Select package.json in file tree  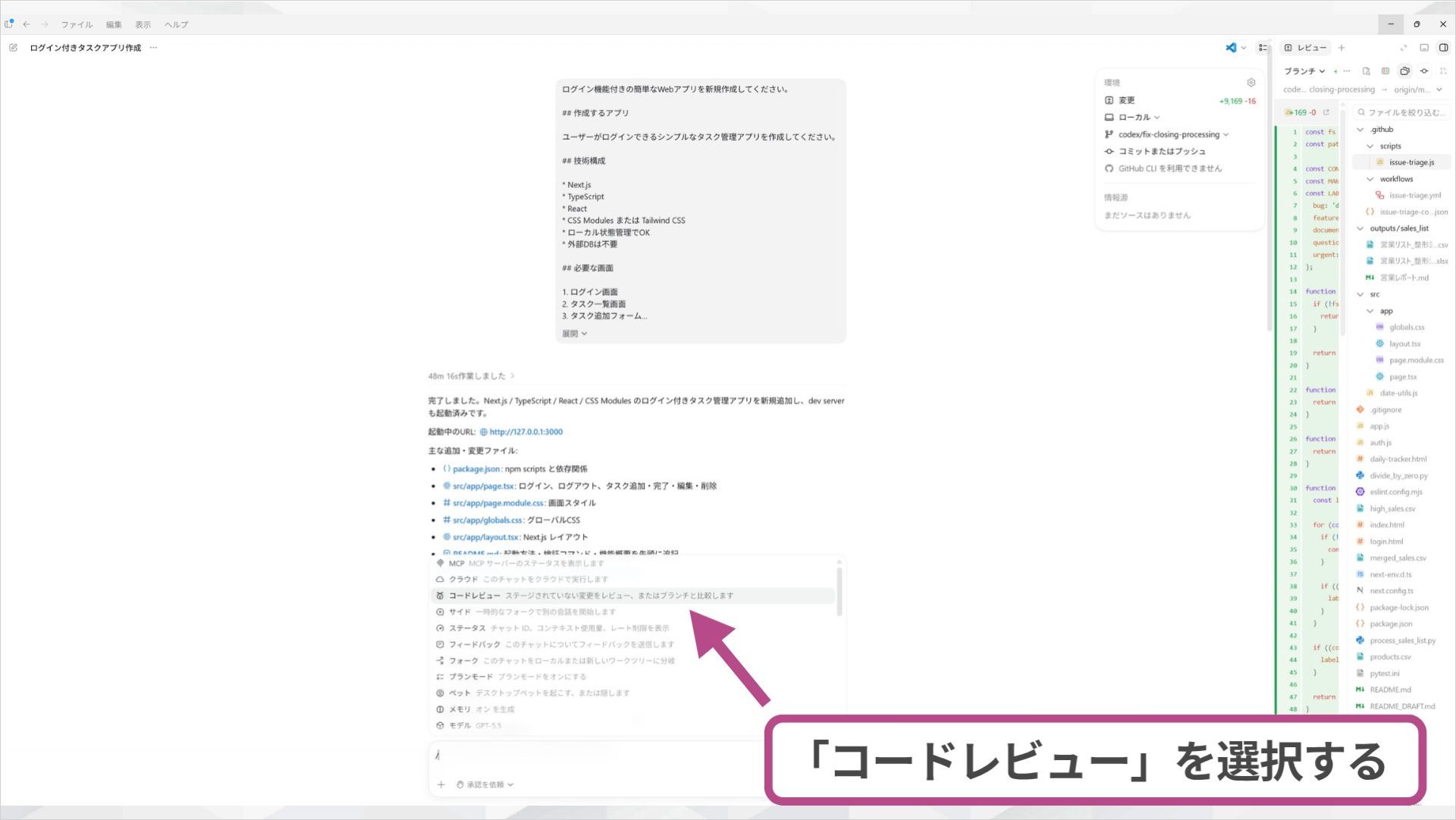[1401, 624]
